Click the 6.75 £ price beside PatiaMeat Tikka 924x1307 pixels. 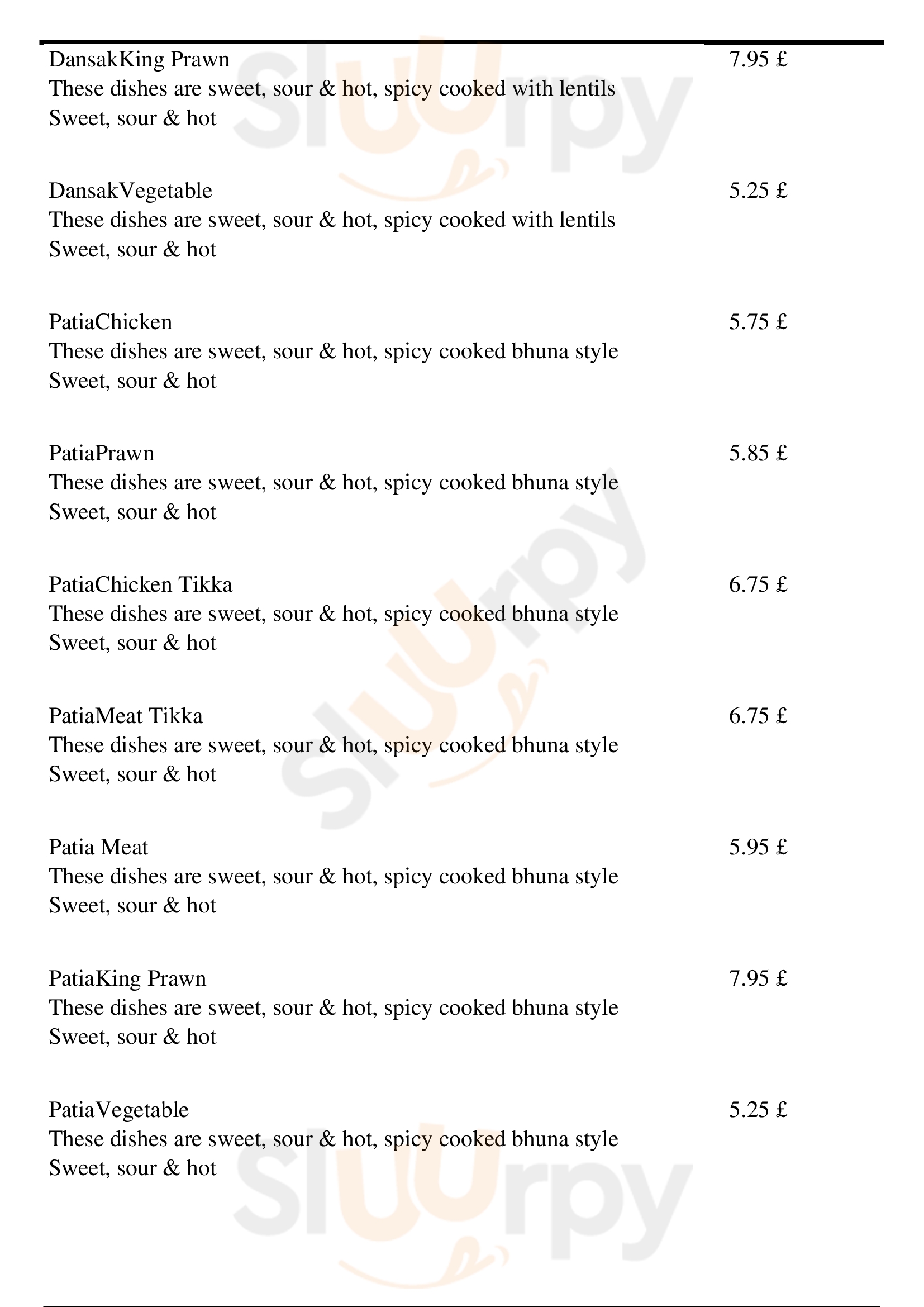(x=758, y=716)
